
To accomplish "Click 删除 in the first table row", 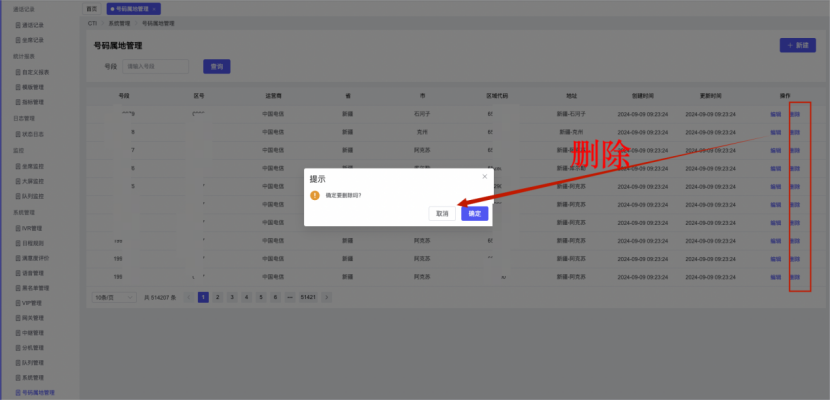I will 794,114.
